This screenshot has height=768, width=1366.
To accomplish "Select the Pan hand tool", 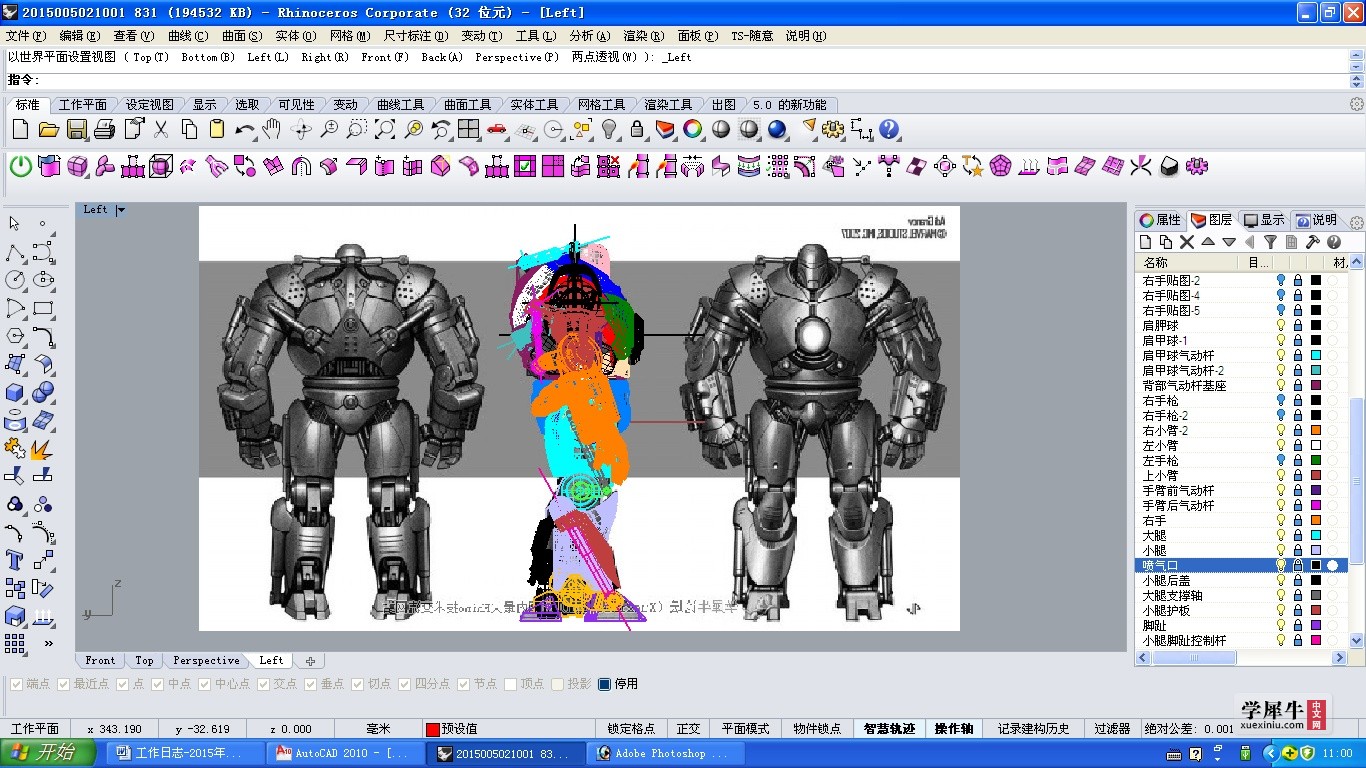I will pyautogui.click(x=272, y=129).
